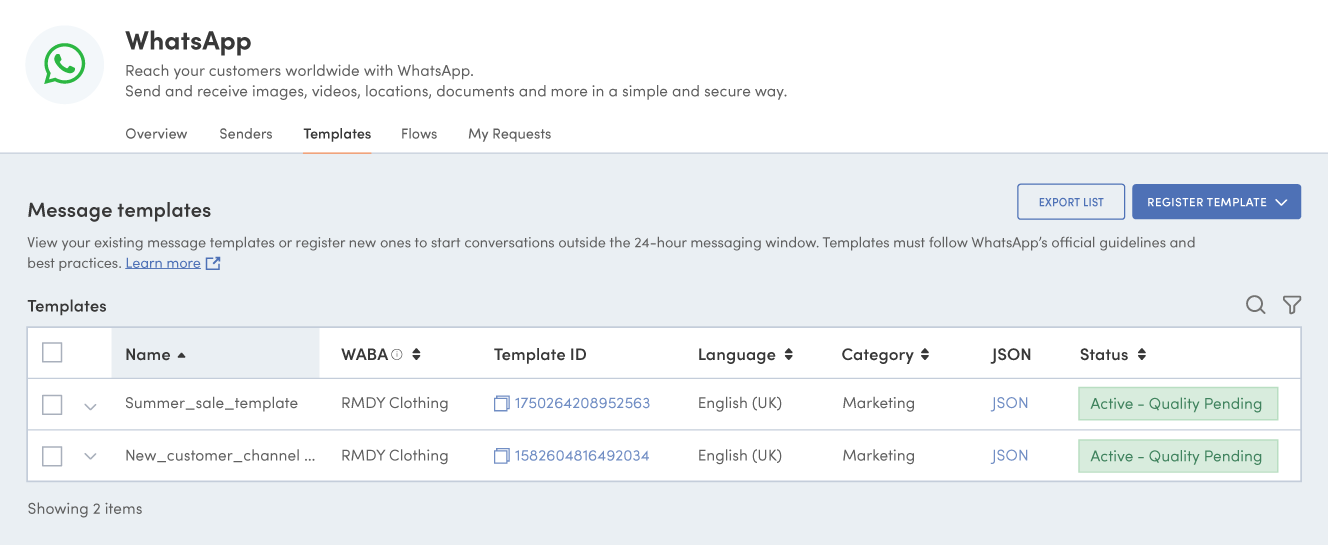Viewport: 1328px width, 545px height.
Task: Select the Templates tab
Action: pos(337,134)
